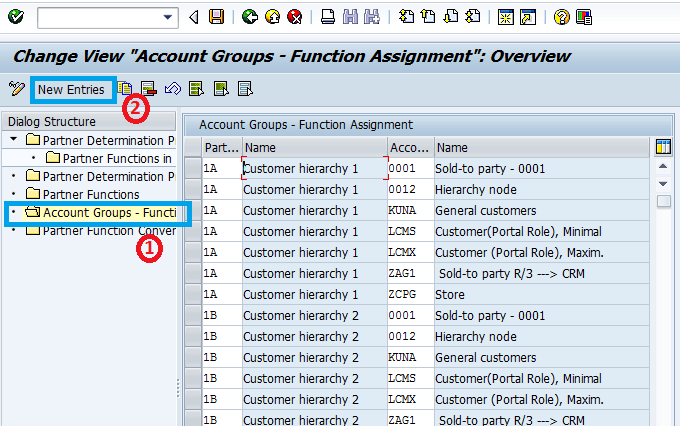
Task: Click the New Entries button
Action: click(x=71, y=89)
